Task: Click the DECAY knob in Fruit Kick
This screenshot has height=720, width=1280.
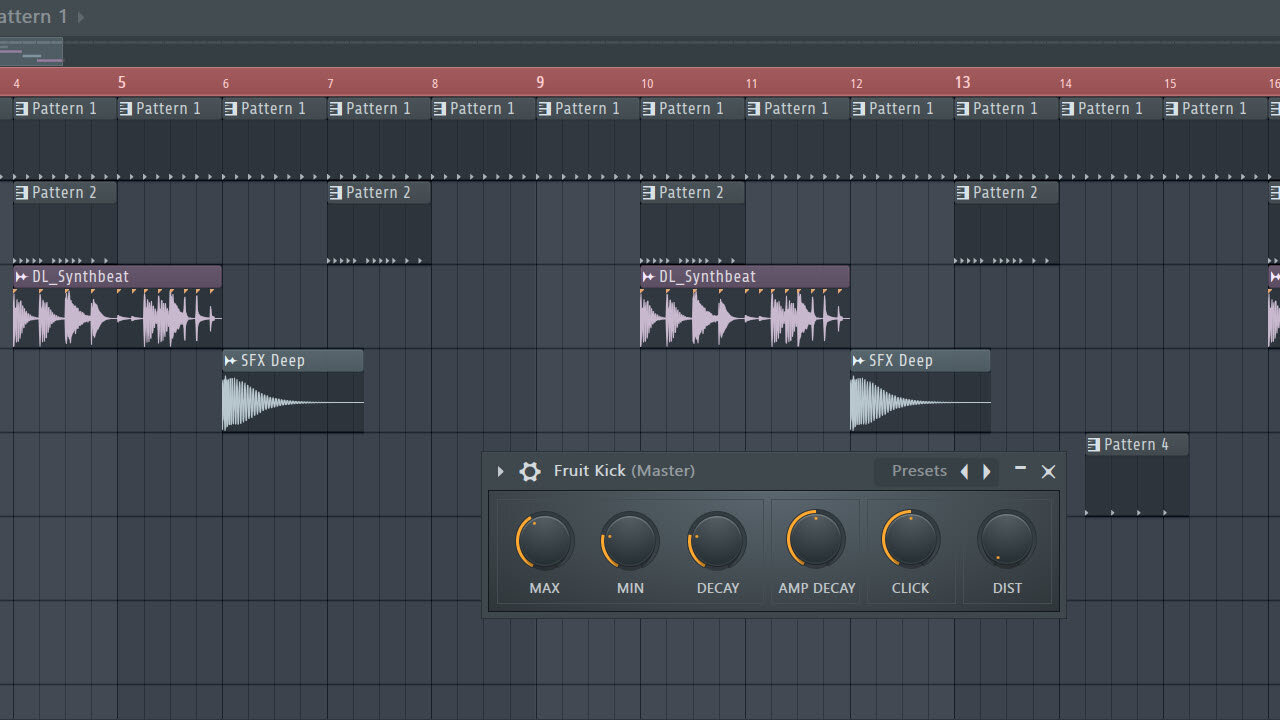Action: (x=718, y=541)
